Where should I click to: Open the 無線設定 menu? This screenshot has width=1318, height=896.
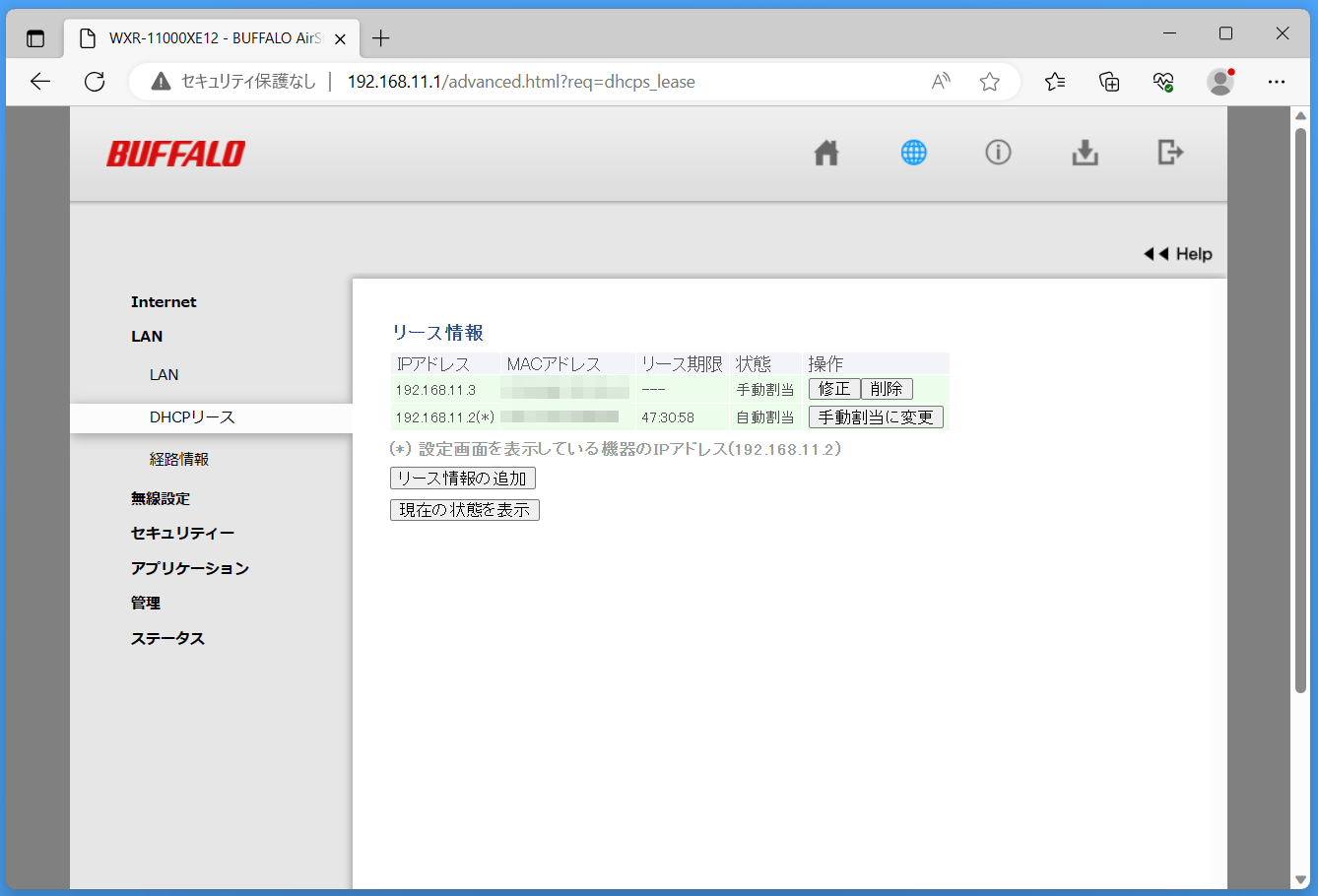tap(161, 499)
